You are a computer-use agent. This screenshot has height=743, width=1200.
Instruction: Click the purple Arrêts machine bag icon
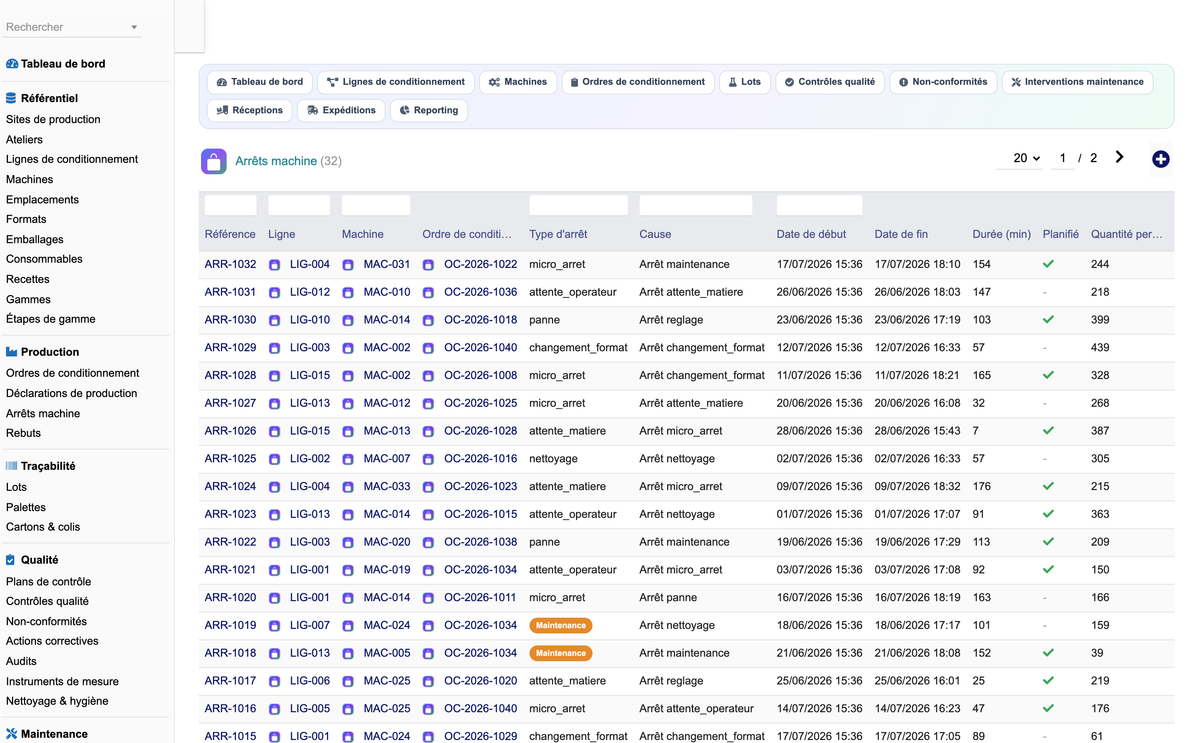click(x=213, y=161)
